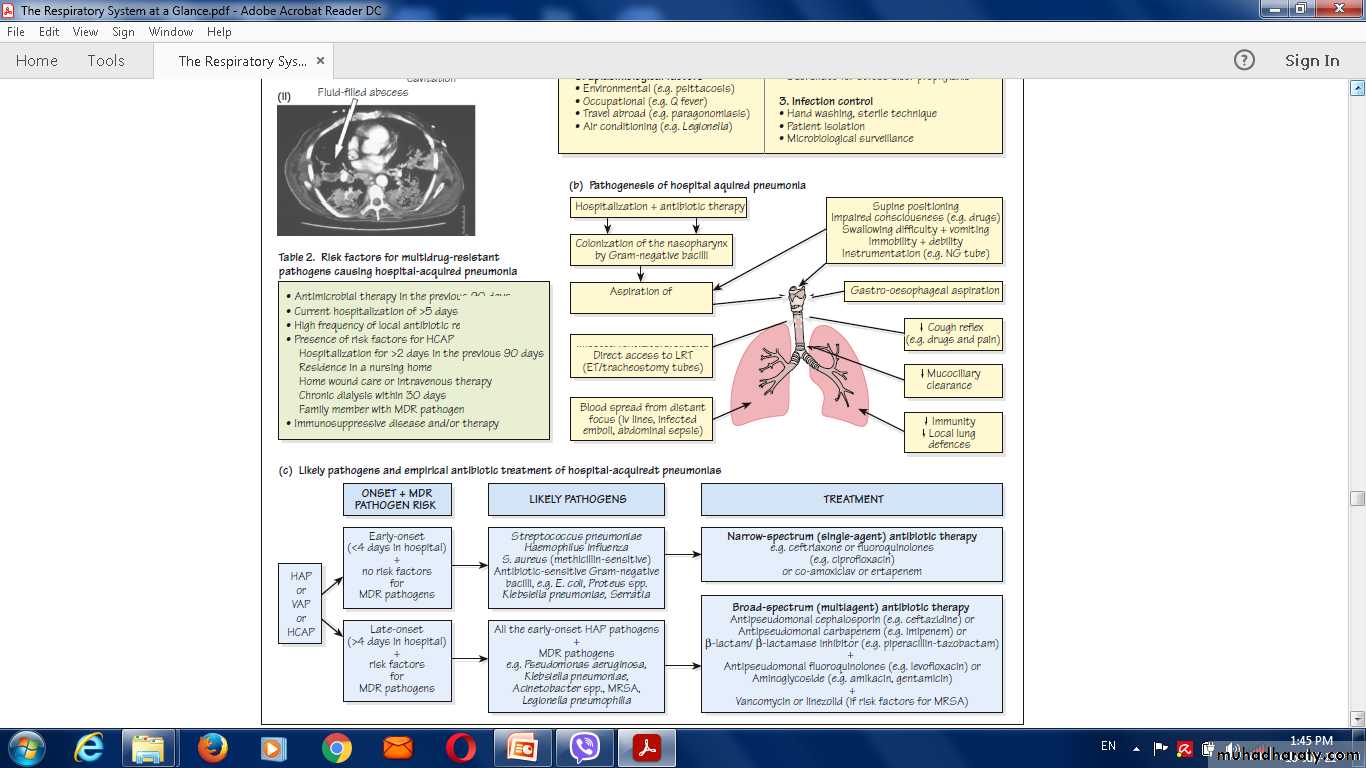Click the Help question mark icon

[1244, 60]
